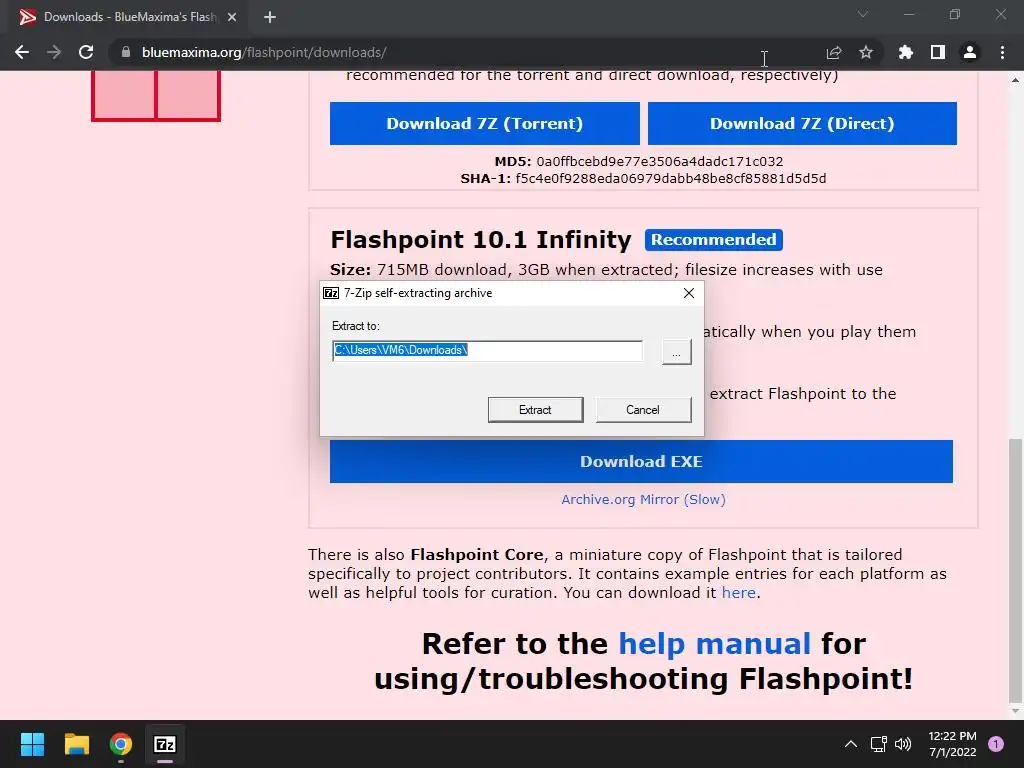
Task: Open the notification badge icon
Action: (996, 744)
